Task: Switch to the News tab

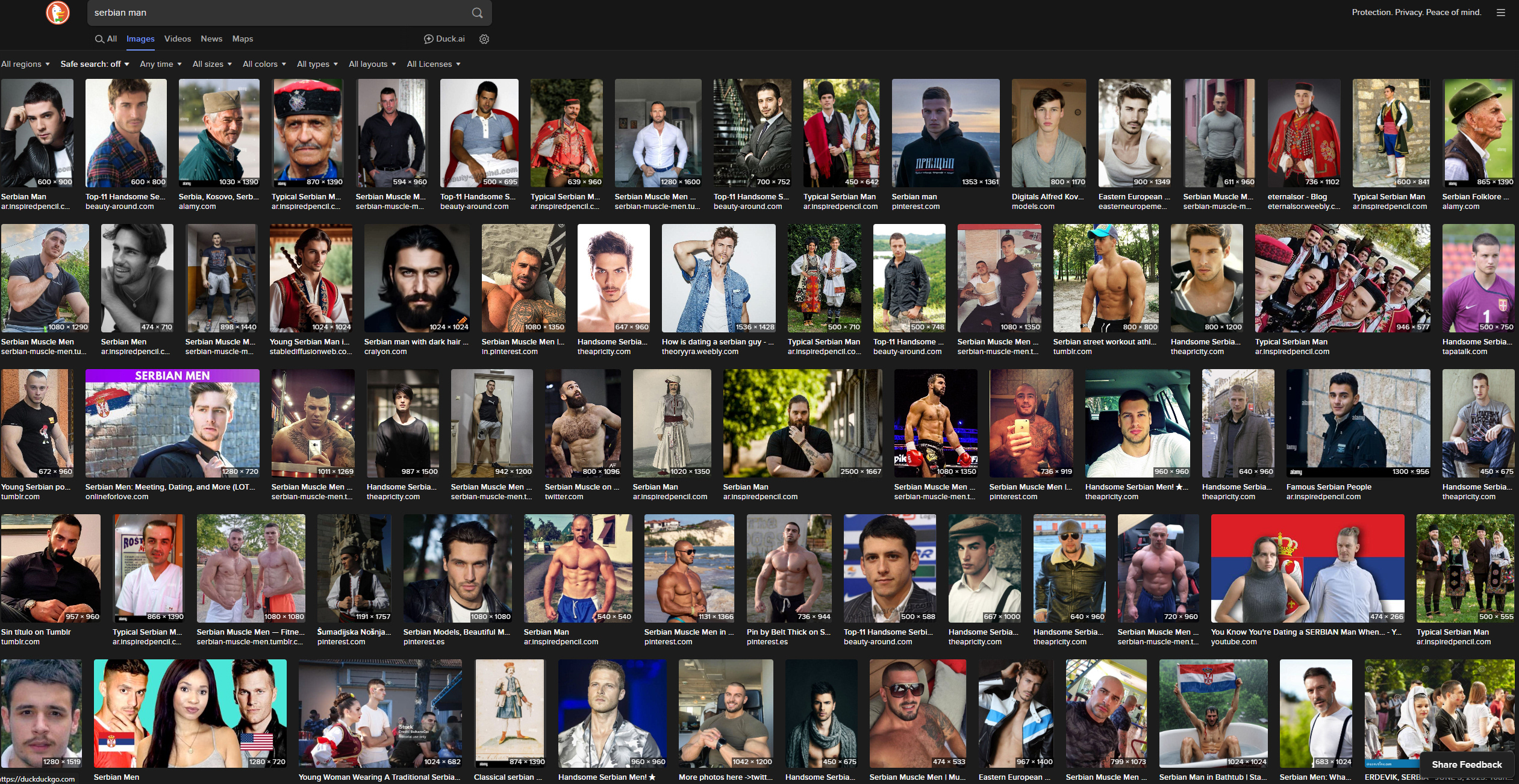Action: point(211,39)
